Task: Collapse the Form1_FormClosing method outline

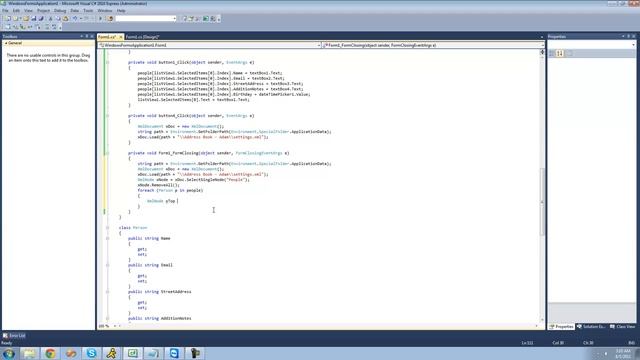Action: pyautogui.click(x=107, y=153)
